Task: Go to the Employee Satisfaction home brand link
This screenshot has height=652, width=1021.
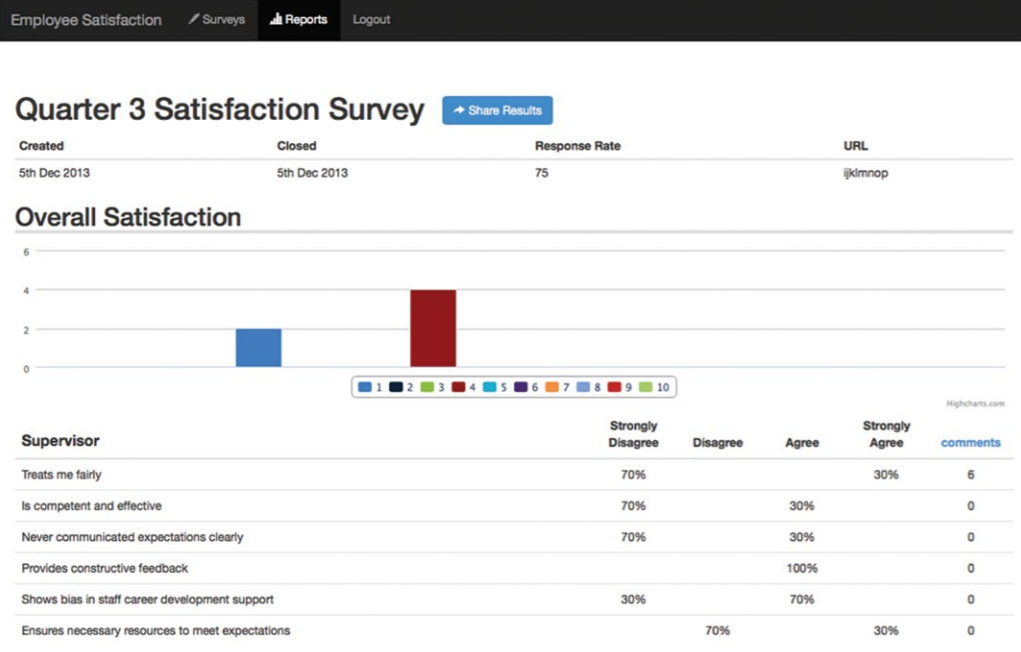Action: (x=86, y=20)
